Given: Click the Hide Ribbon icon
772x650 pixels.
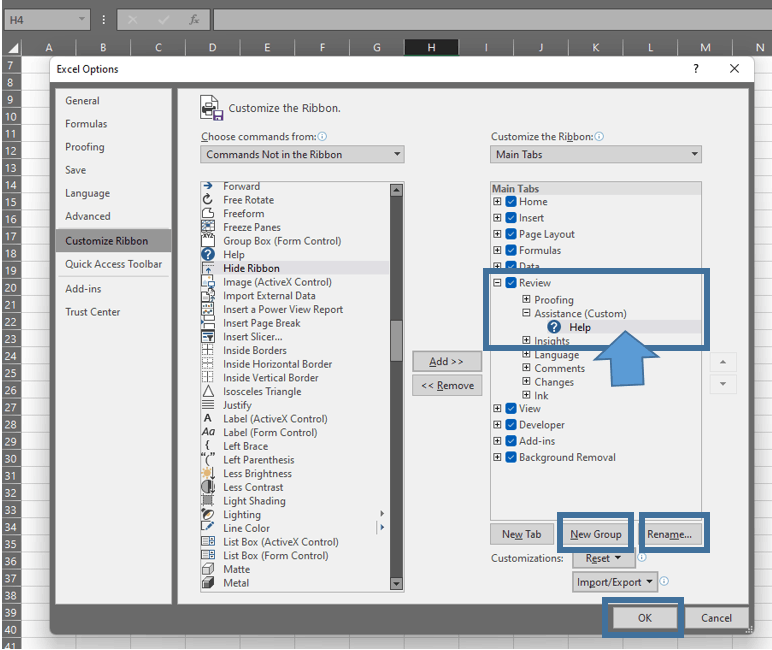Looking at the screenshot, I should pos(208,268).
